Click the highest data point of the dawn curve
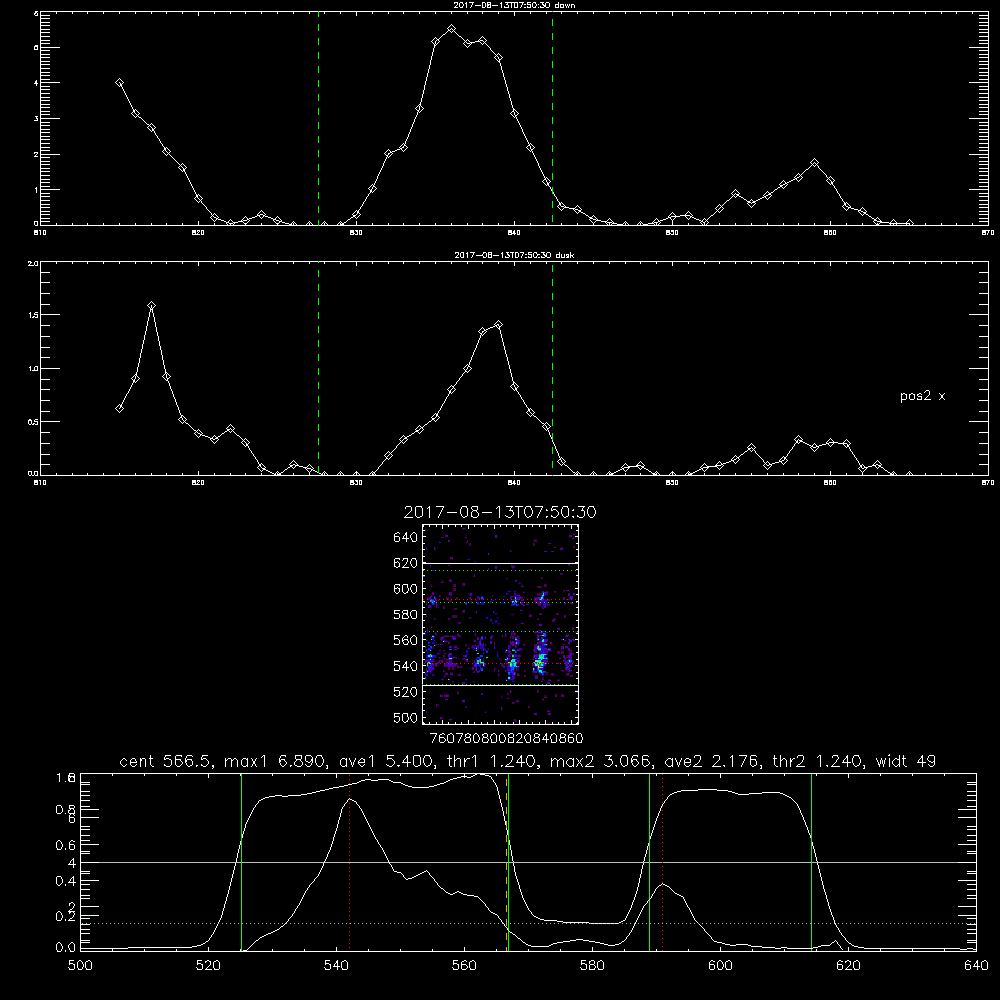Screen dimensions: 1000x1000 [x=452, y=29]
